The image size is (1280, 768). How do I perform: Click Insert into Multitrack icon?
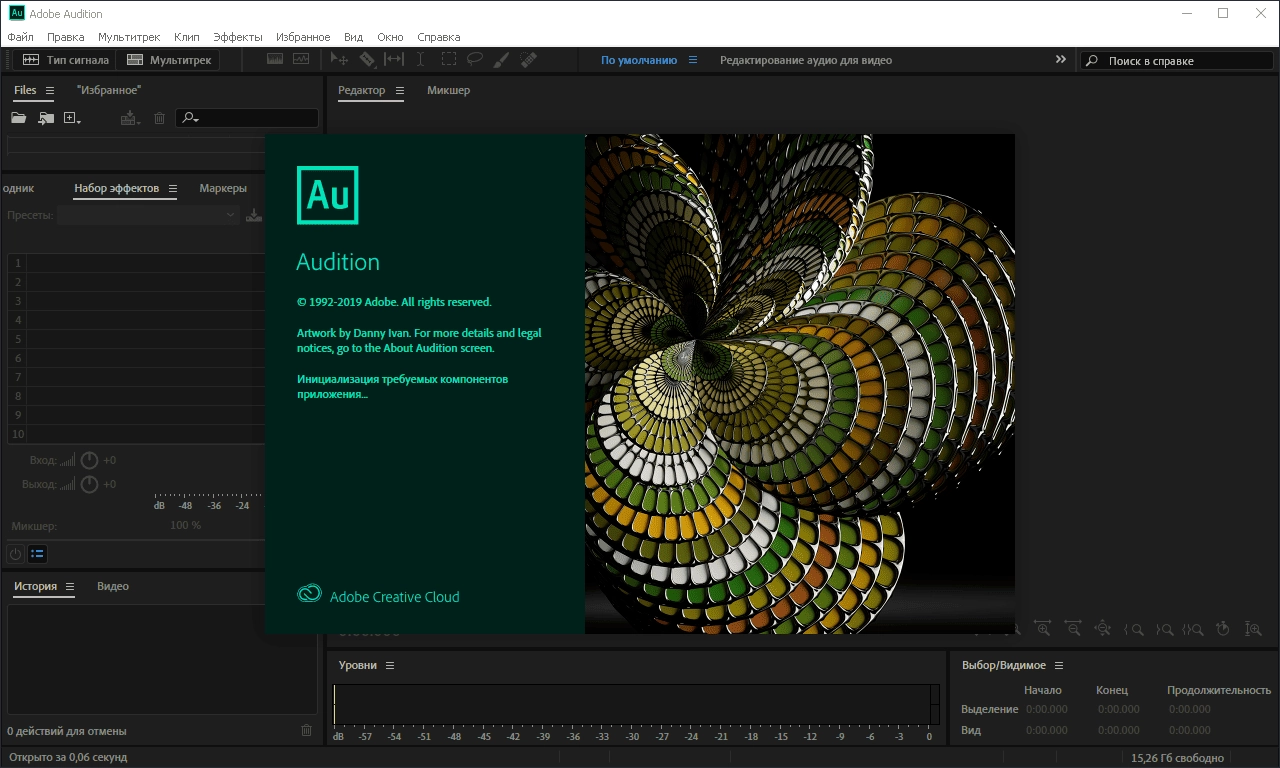130,118
